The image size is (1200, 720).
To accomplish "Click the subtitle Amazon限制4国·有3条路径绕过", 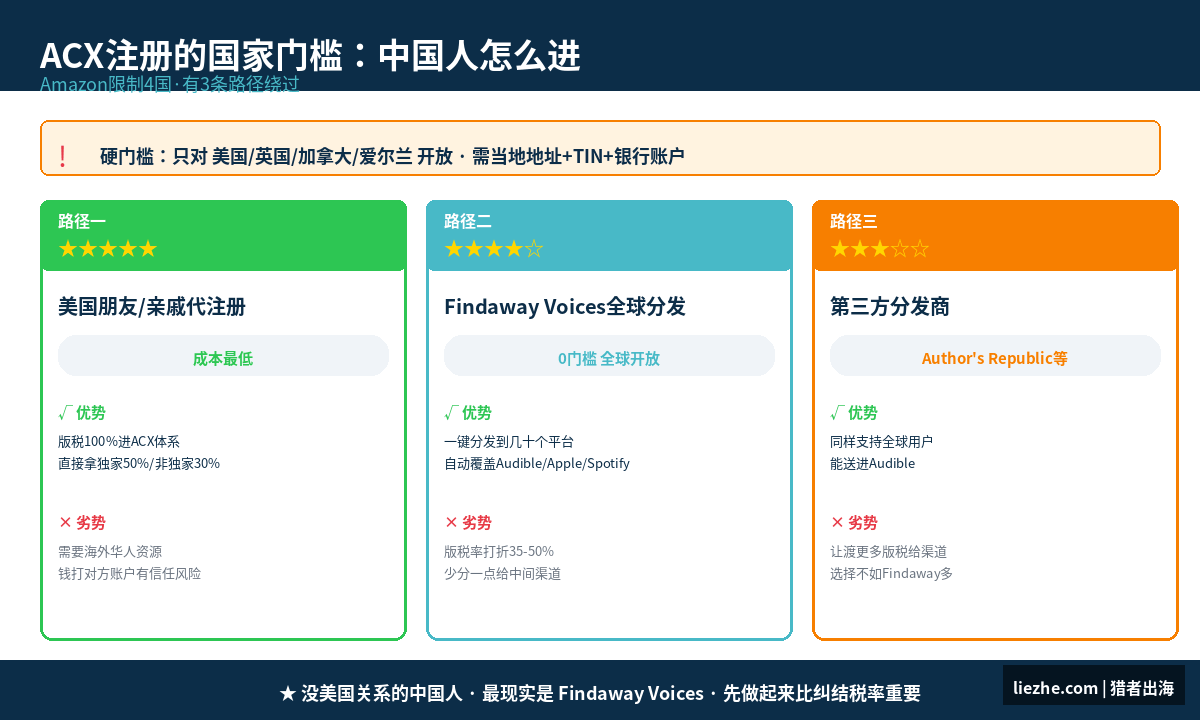I will (170, 84).
